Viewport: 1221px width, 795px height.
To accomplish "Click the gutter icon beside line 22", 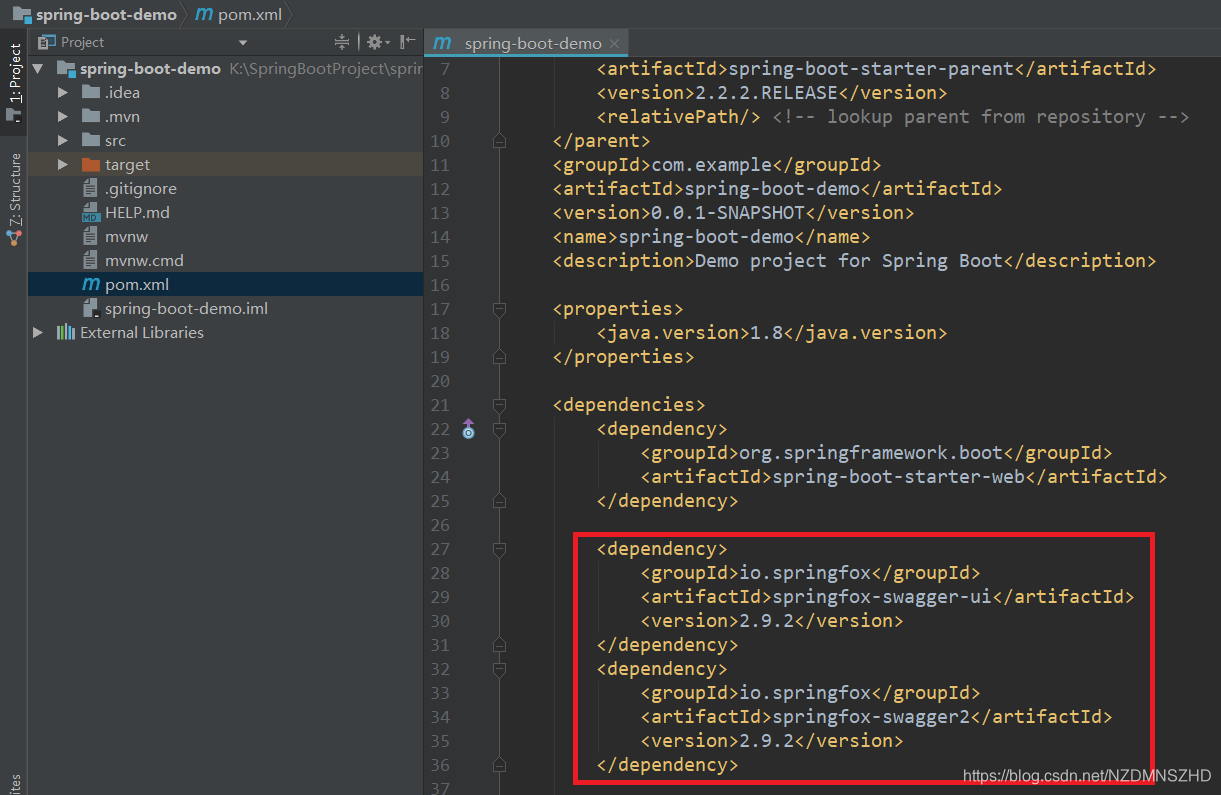I will [468, 428].
